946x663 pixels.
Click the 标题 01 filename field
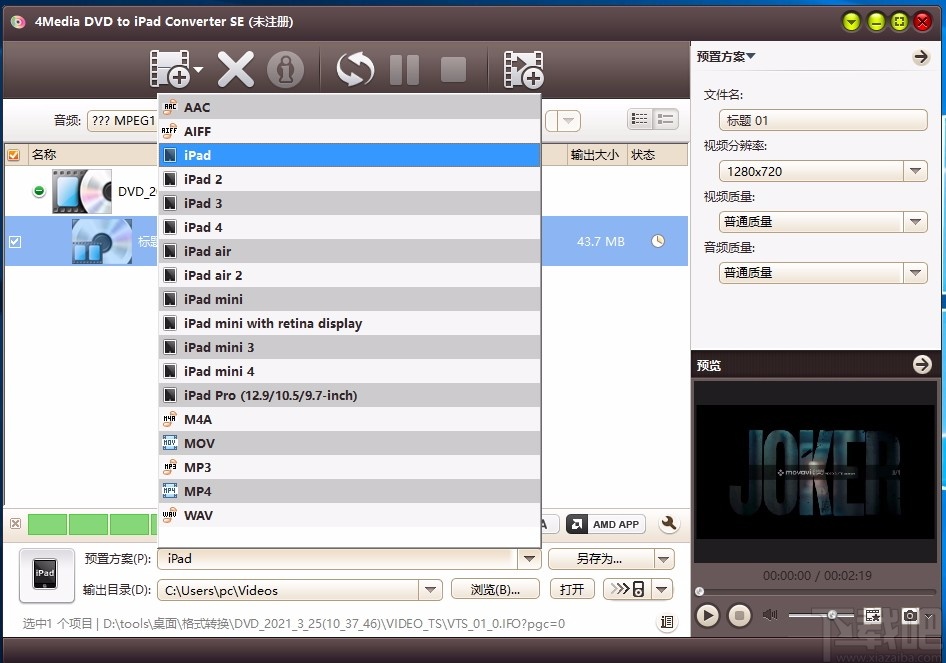pyautogui.click(x=822, y=120)
